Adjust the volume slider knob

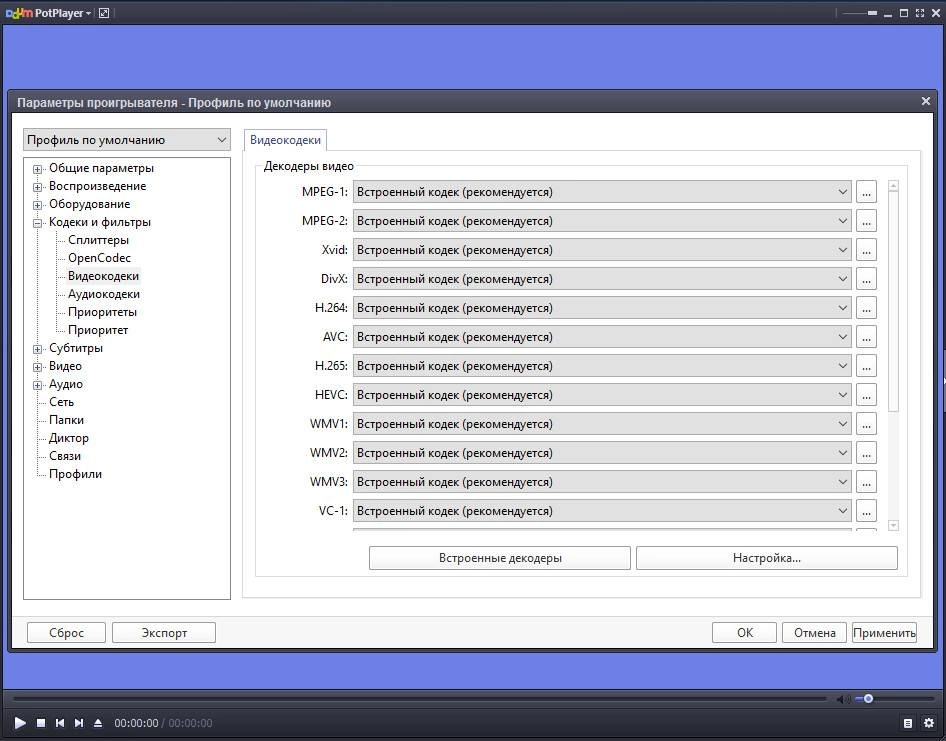click(x=868, y=699)
